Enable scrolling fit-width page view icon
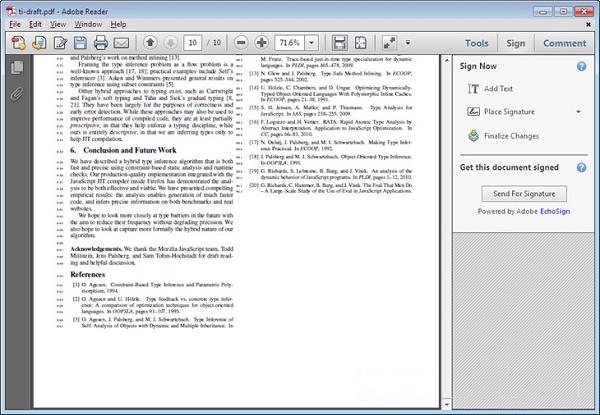Image resolution: width=600 pixels, height=415 pixels. click(x=339, y=43)
